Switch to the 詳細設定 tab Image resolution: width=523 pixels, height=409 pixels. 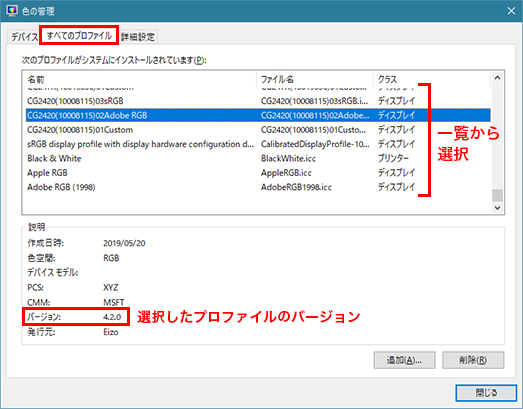coord(138,36)
